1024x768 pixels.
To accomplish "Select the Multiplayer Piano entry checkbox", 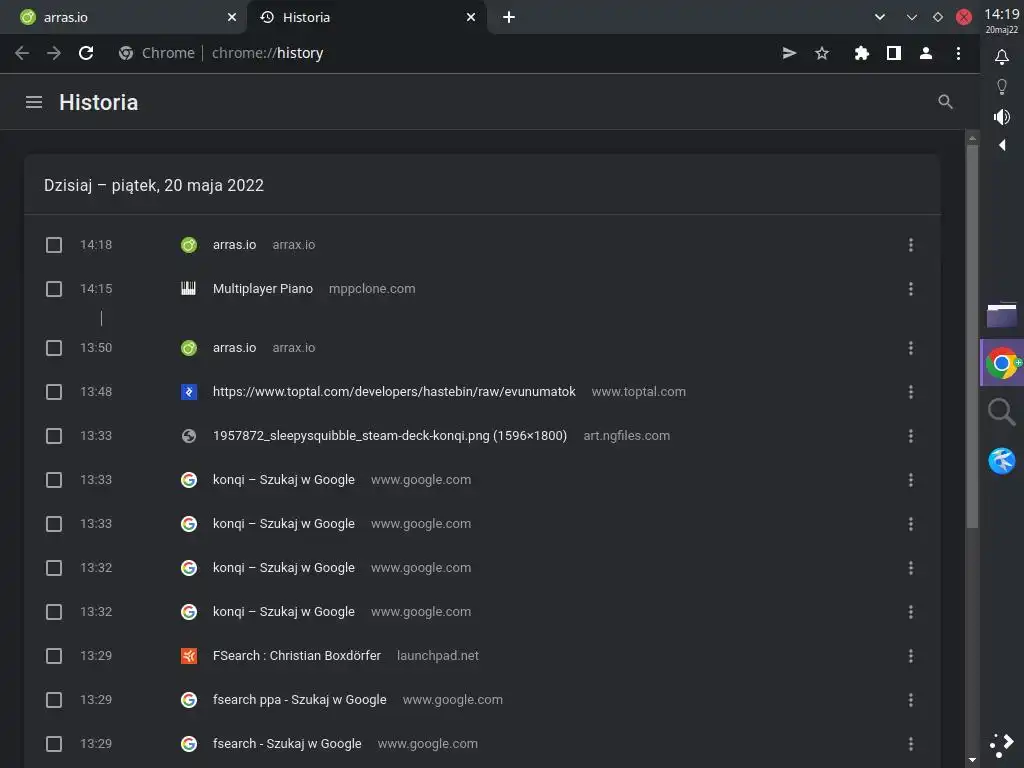I will (x=54, y=289).
